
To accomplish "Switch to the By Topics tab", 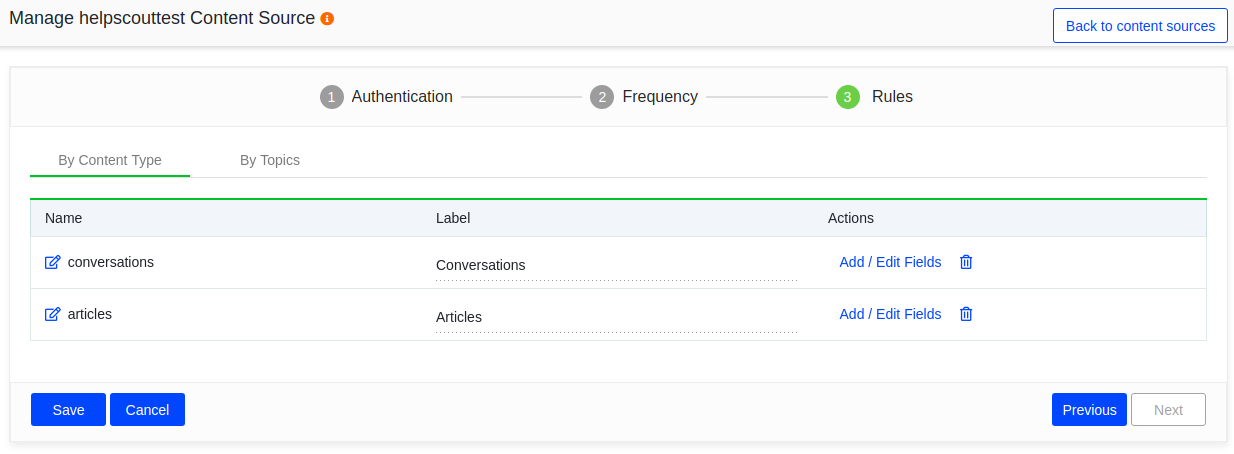I will click(x=270, y=160).
